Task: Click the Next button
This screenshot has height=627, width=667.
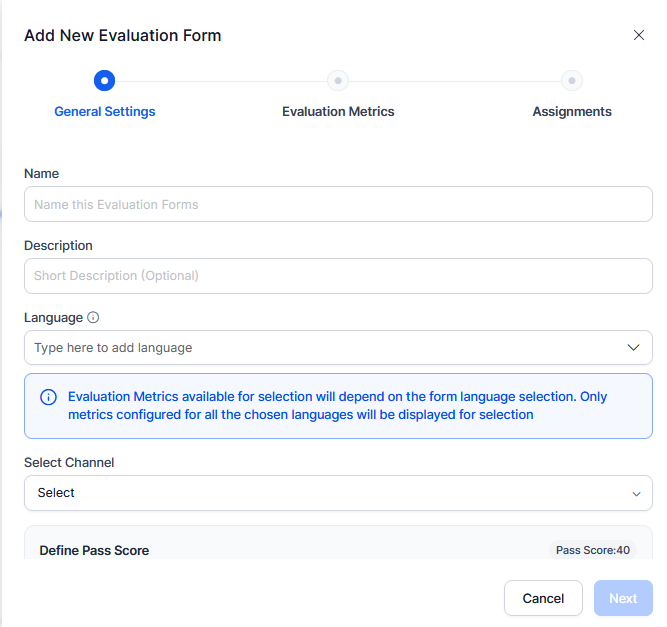Action: click(x=623, y=598)
